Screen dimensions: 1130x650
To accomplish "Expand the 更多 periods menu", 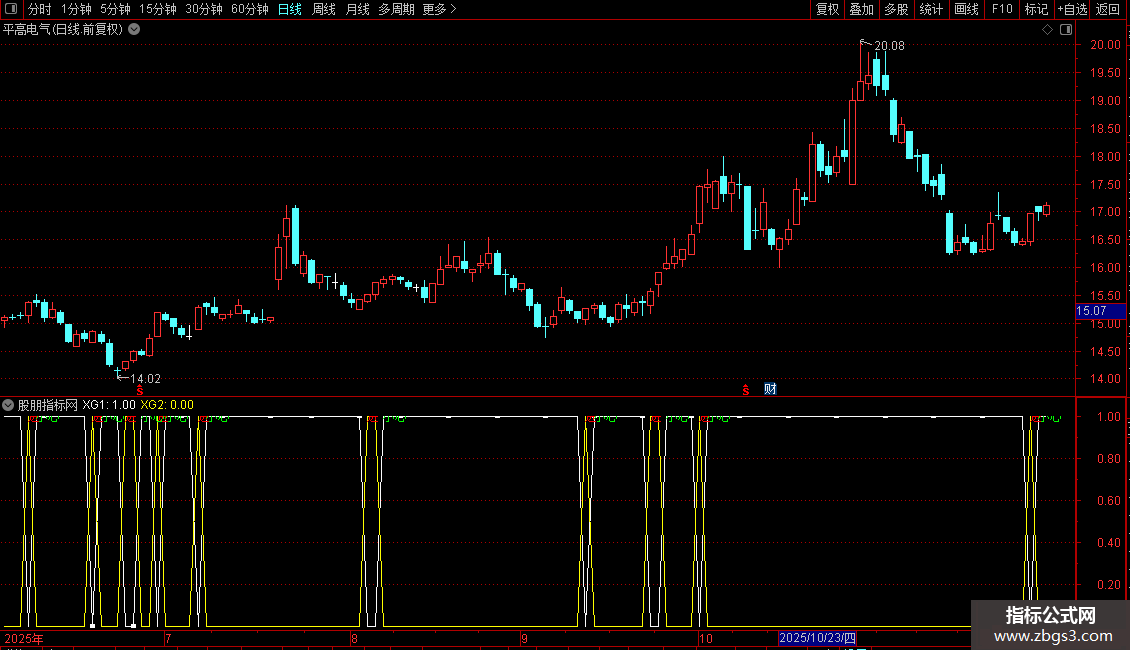I will tap(439, 9).
